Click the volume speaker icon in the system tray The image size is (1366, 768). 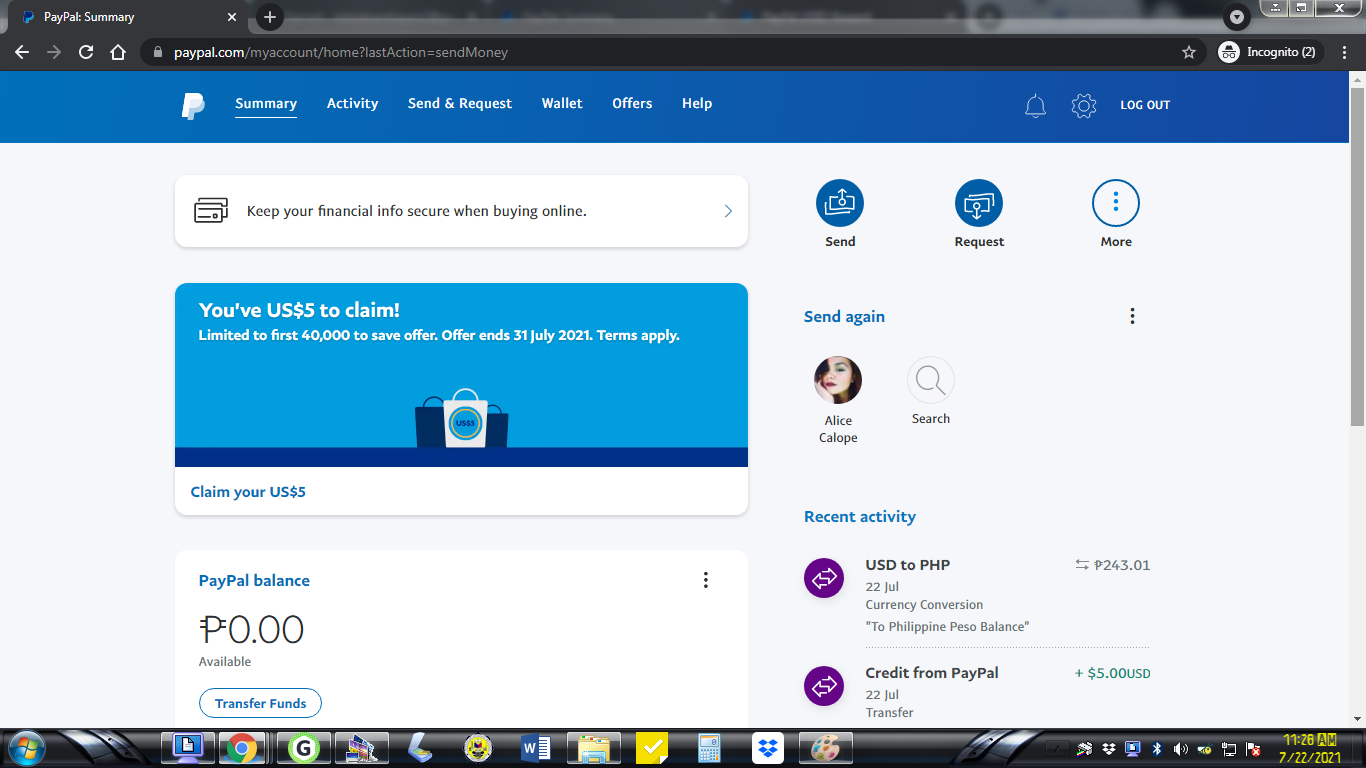(1180, 749)
